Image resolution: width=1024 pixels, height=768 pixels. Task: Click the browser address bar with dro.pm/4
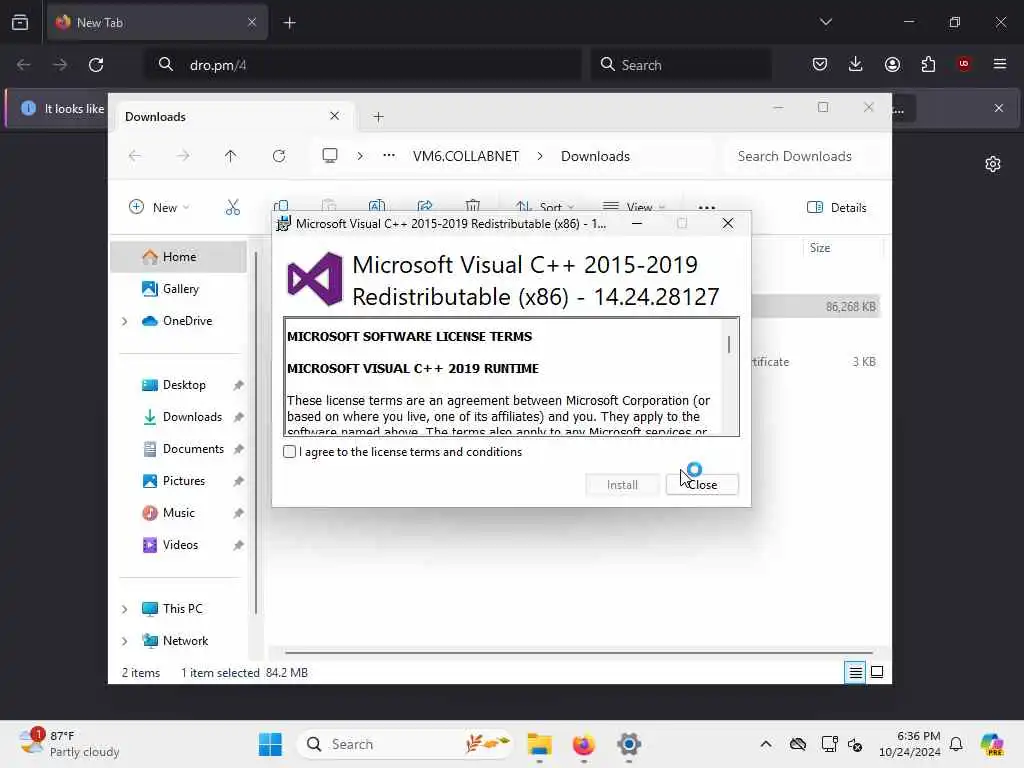point(363,65)
